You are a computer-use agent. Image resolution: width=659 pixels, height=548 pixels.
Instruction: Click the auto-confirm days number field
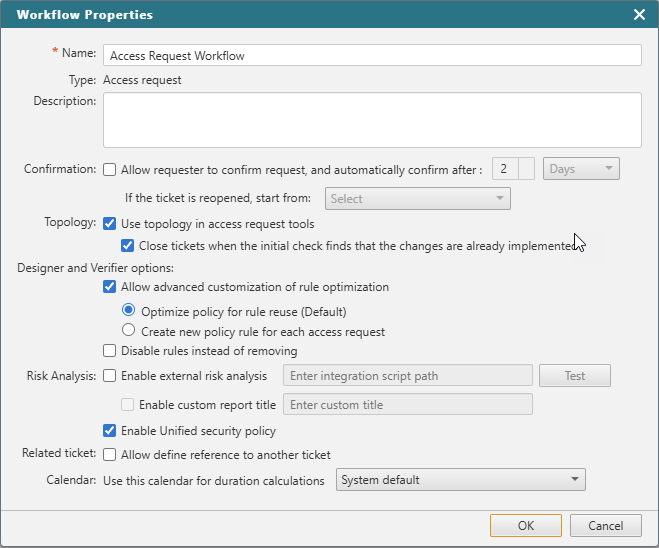pyautogui.click(x=506, y=169)
